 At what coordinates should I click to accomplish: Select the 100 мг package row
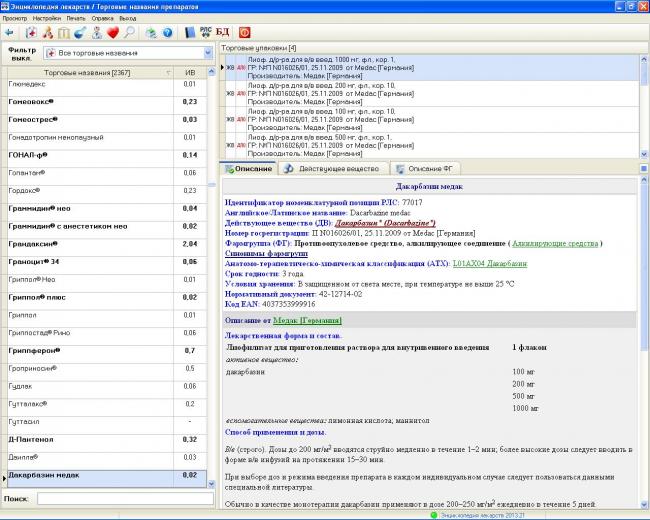click(432, 119)
